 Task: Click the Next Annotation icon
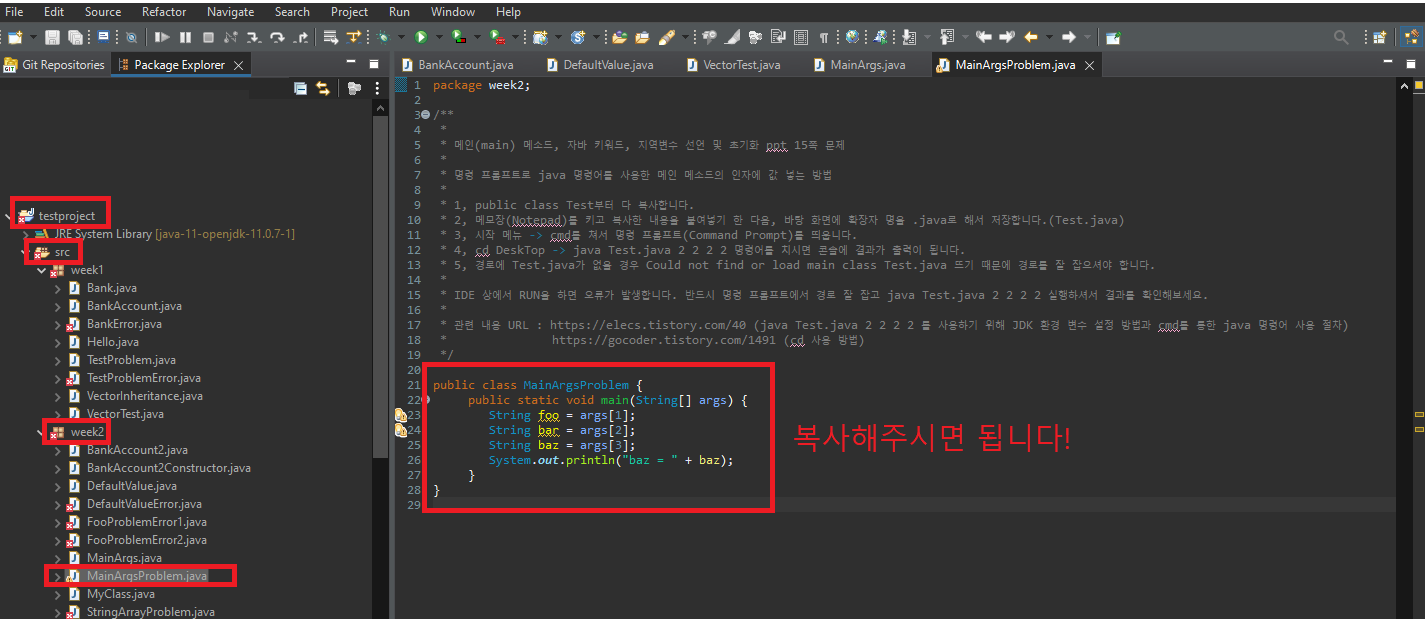point(908,37)
